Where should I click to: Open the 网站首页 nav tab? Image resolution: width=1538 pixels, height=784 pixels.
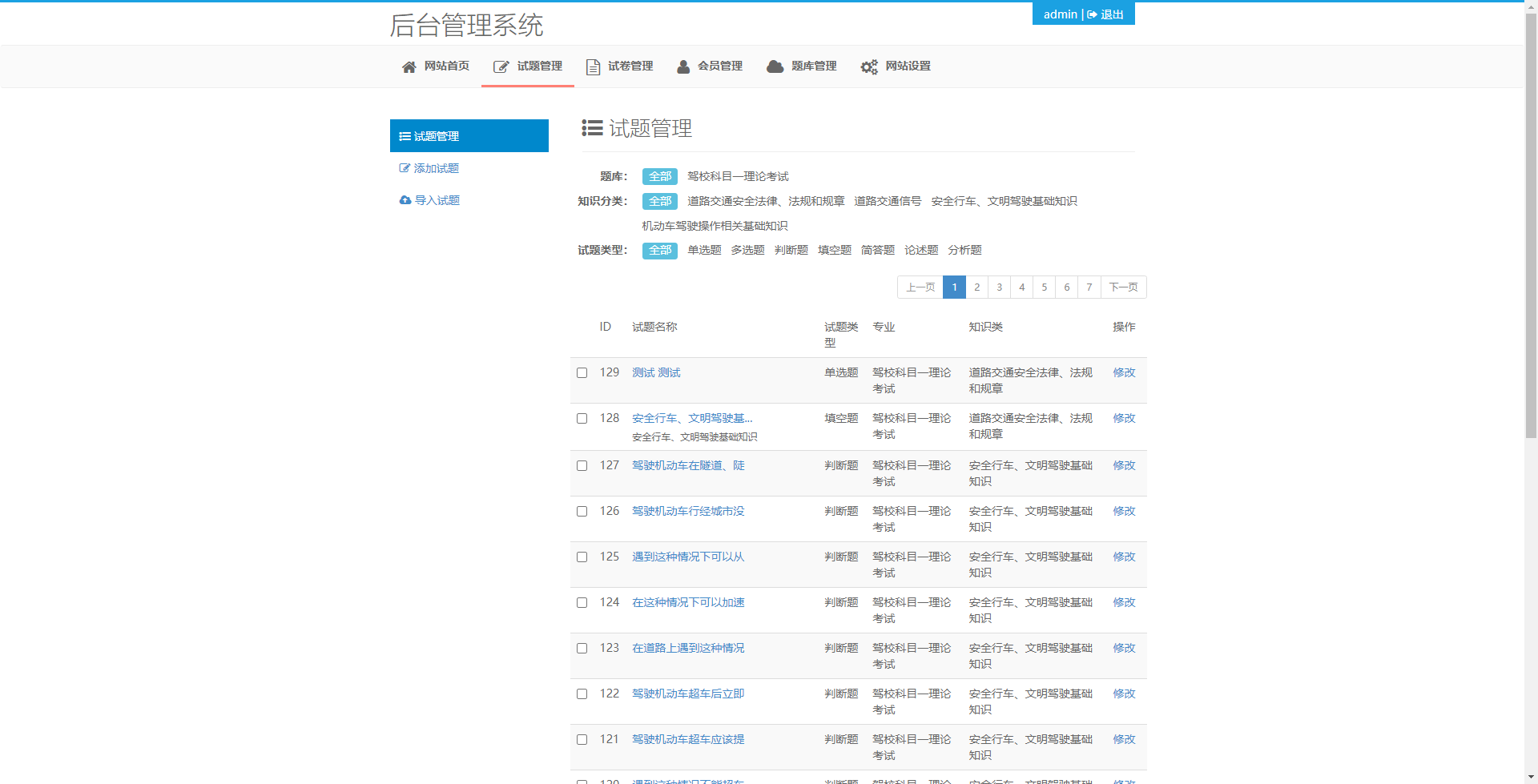point(435,66)
